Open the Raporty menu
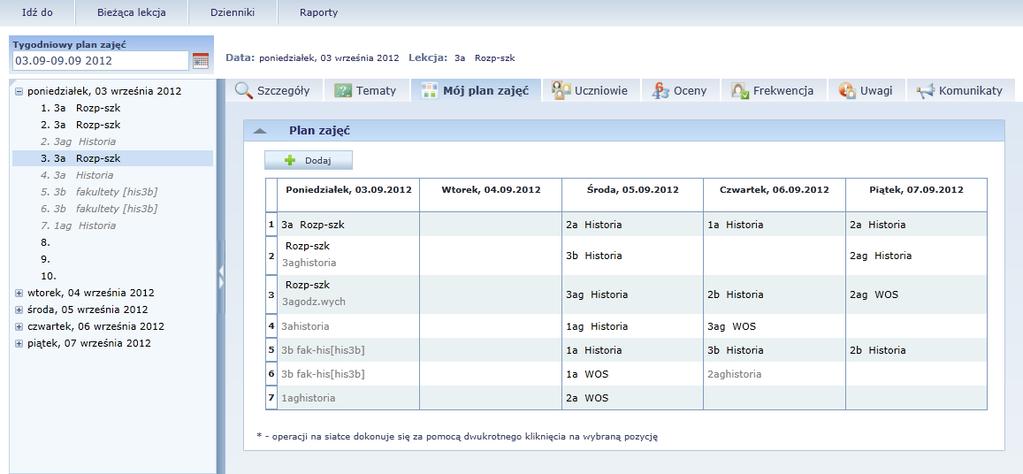This screenshot has width=1023, height=474. click(x=318, y=12)
